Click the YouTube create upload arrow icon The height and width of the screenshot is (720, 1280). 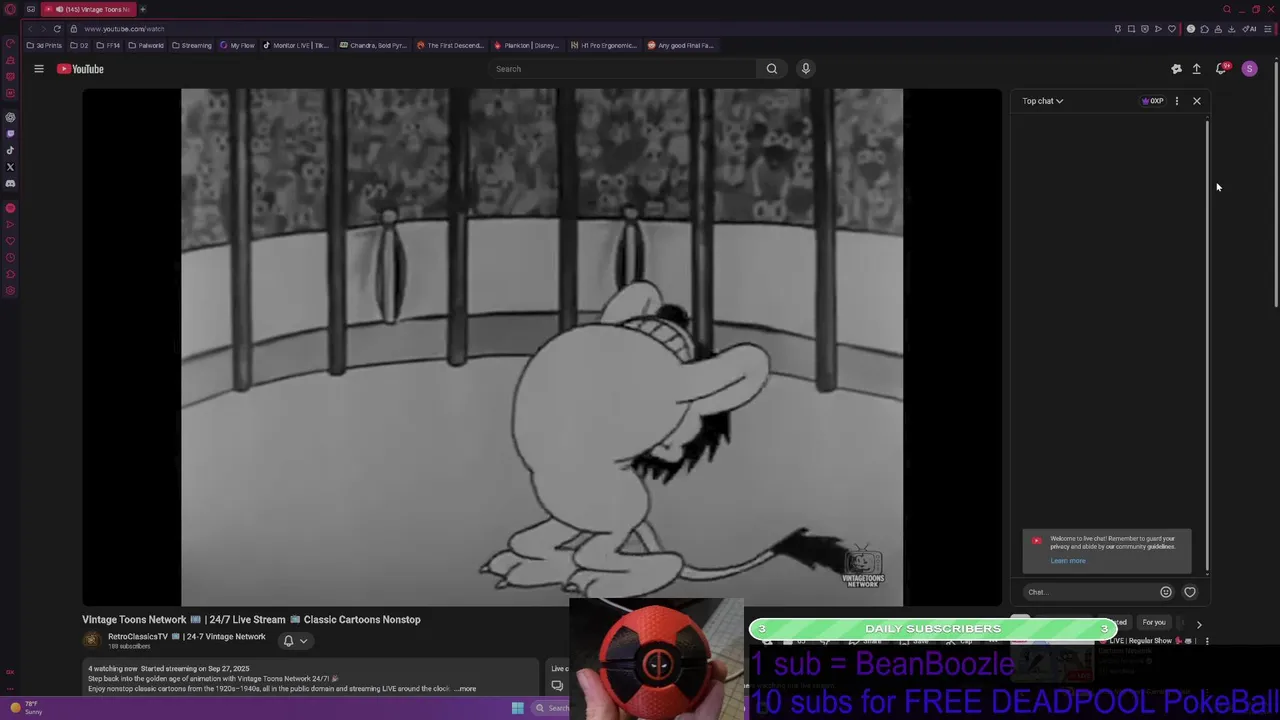(x=1196, y=69)
